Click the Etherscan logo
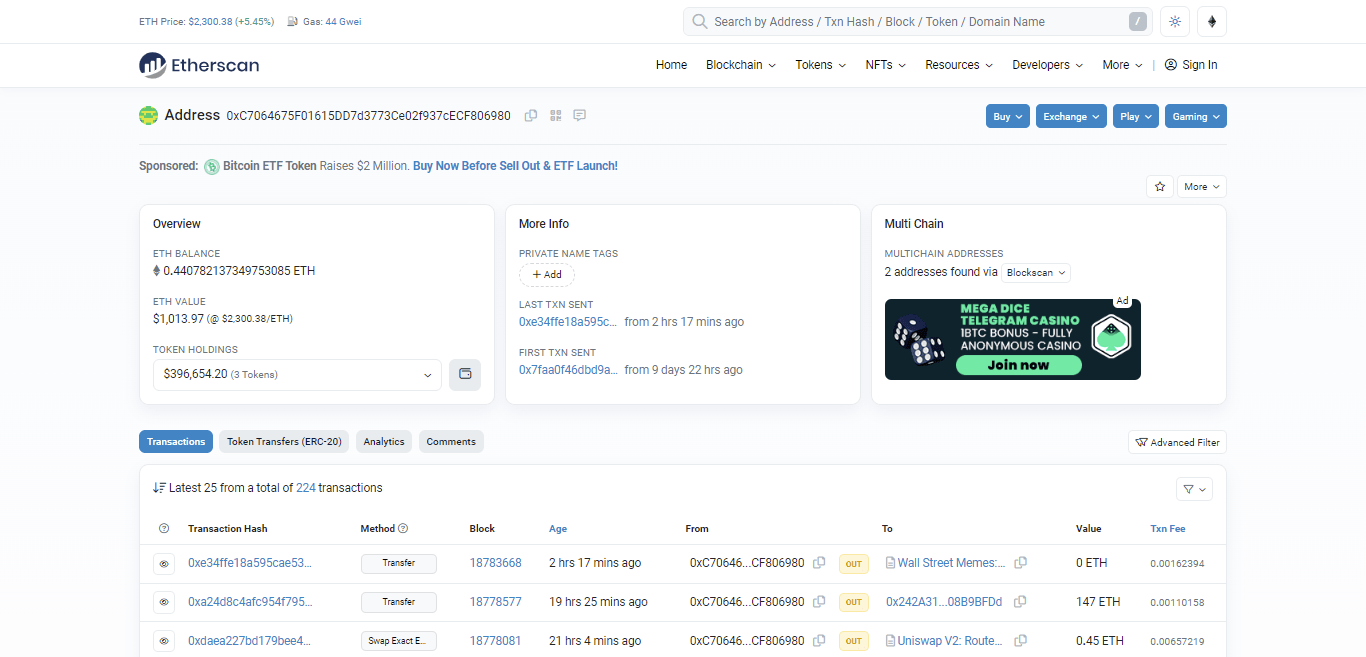 199,65
